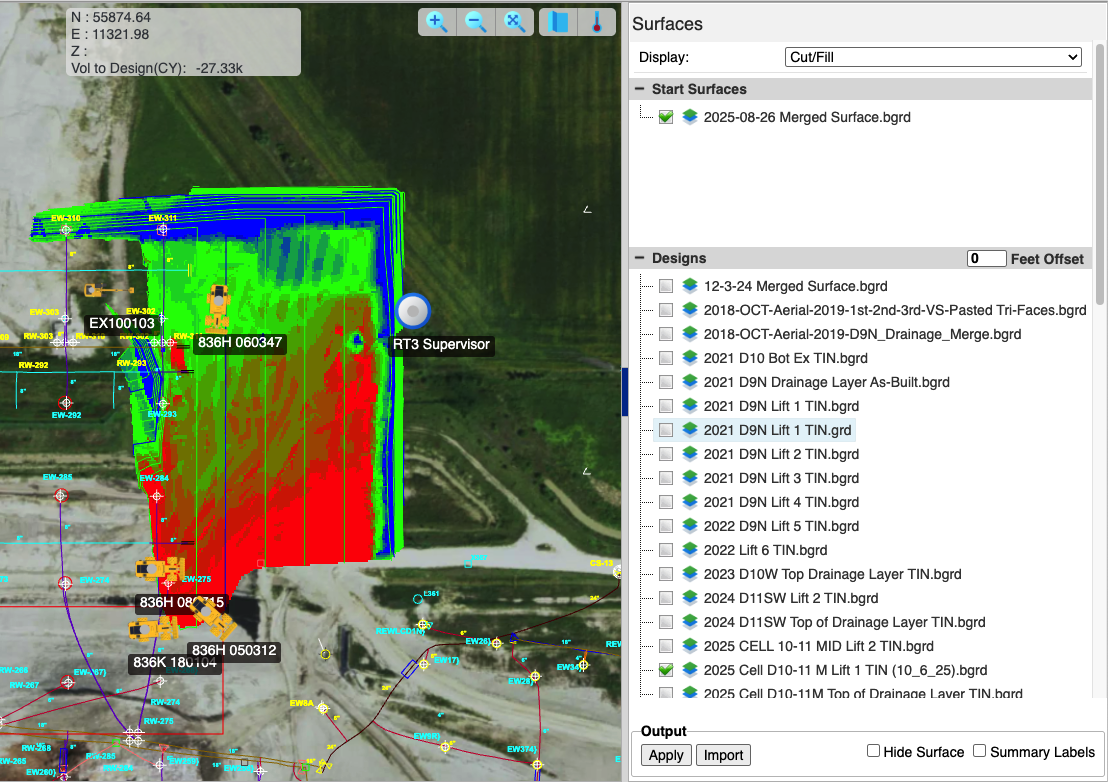Click the EX100103 excavator machine icon
Viewport: 1108px width, 782px height.
(x=108, y=290)
